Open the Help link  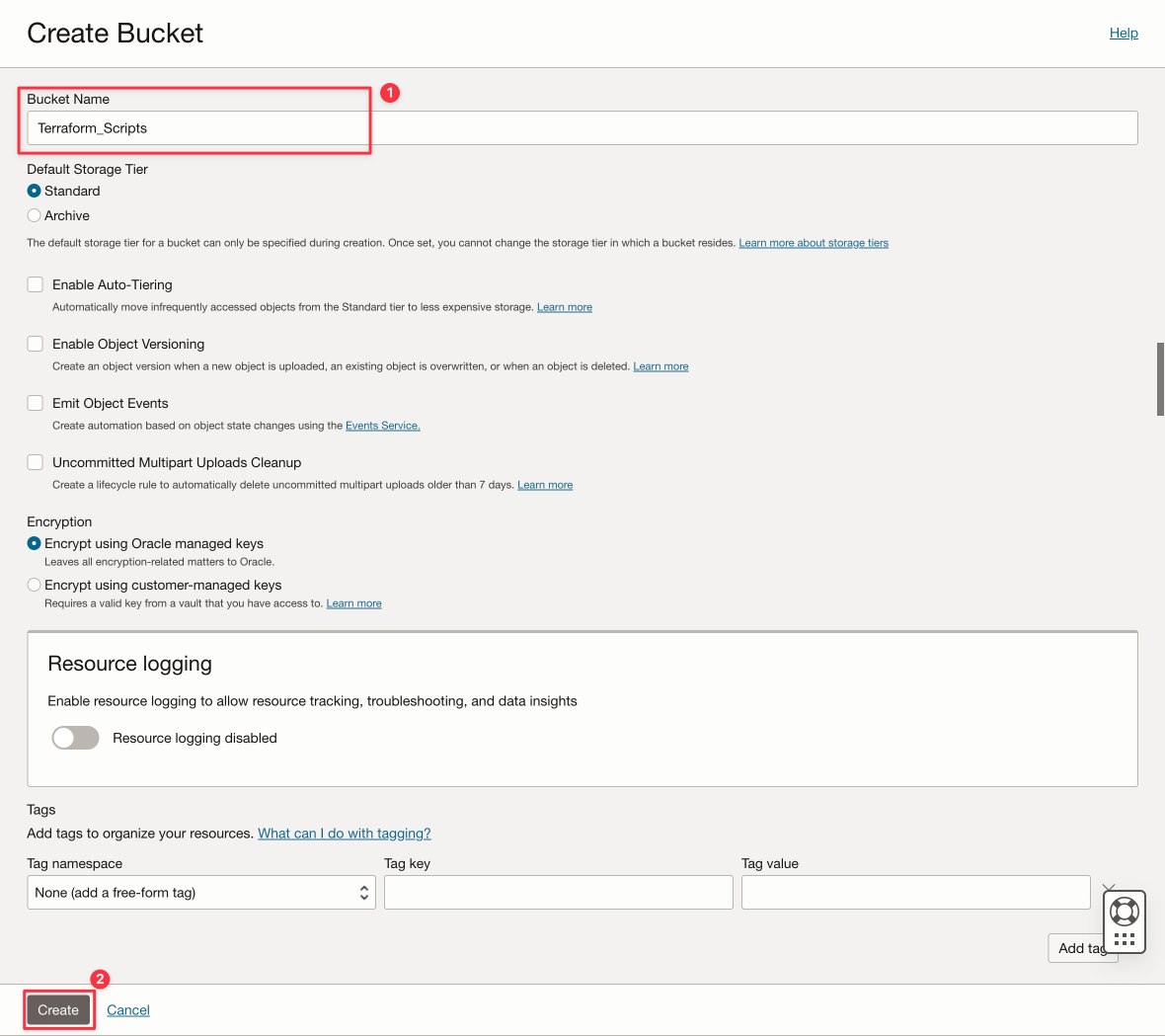click(x=1124, y=33)
